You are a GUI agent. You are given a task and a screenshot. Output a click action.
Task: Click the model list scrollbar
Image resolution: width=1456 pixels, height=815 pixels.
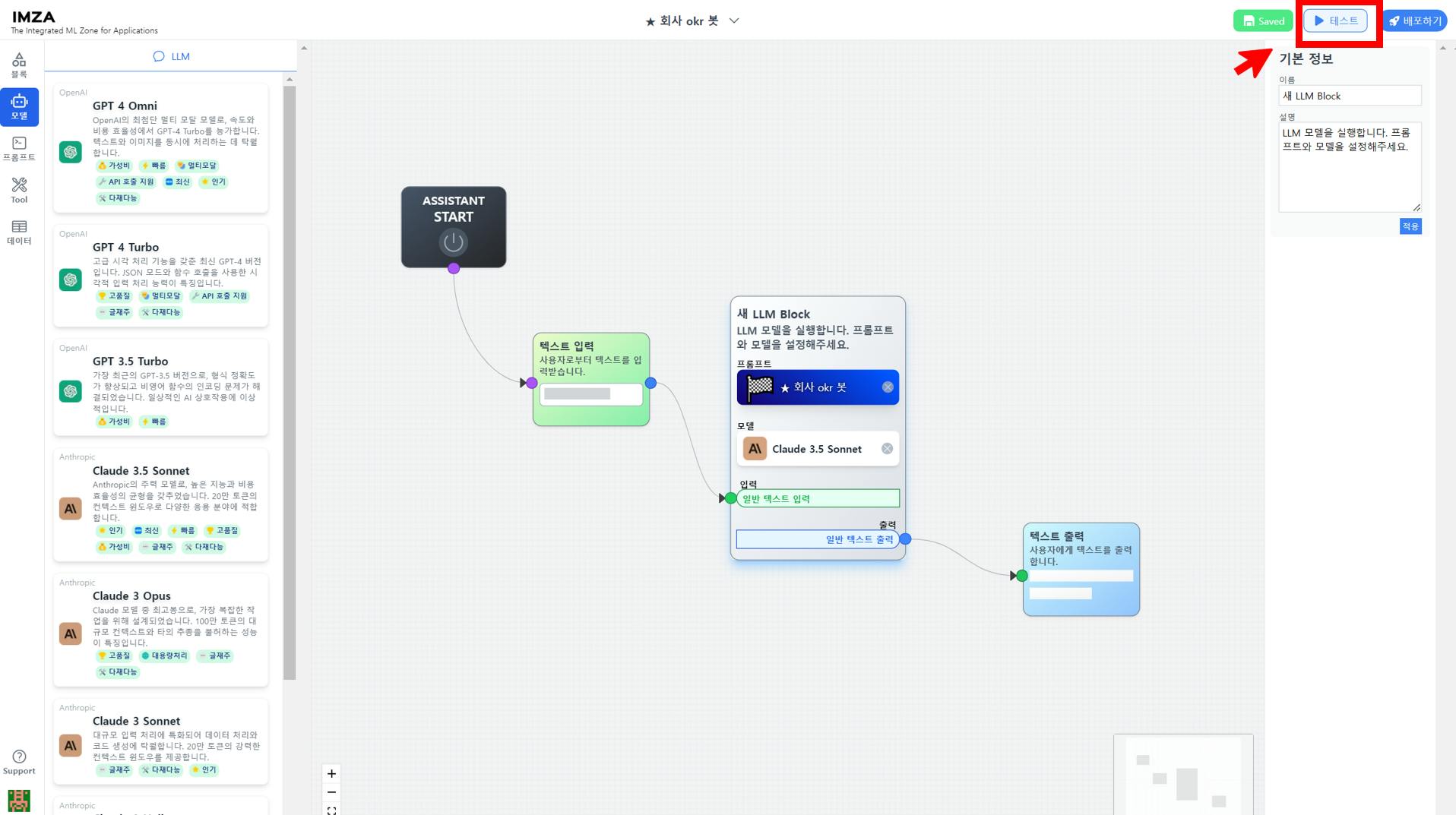pyautogui.click(x=290, y=383)
